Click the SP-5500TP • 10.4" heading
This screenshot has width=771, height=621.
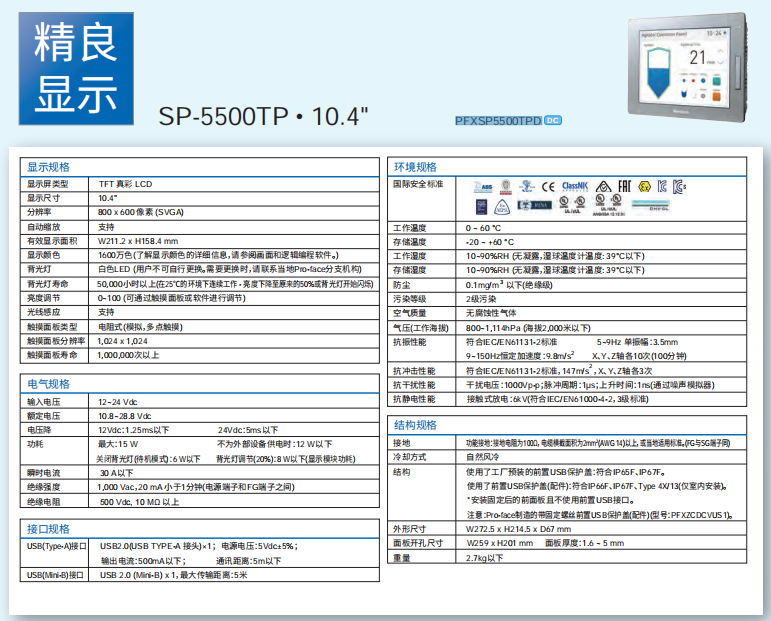tap(263, 117)
